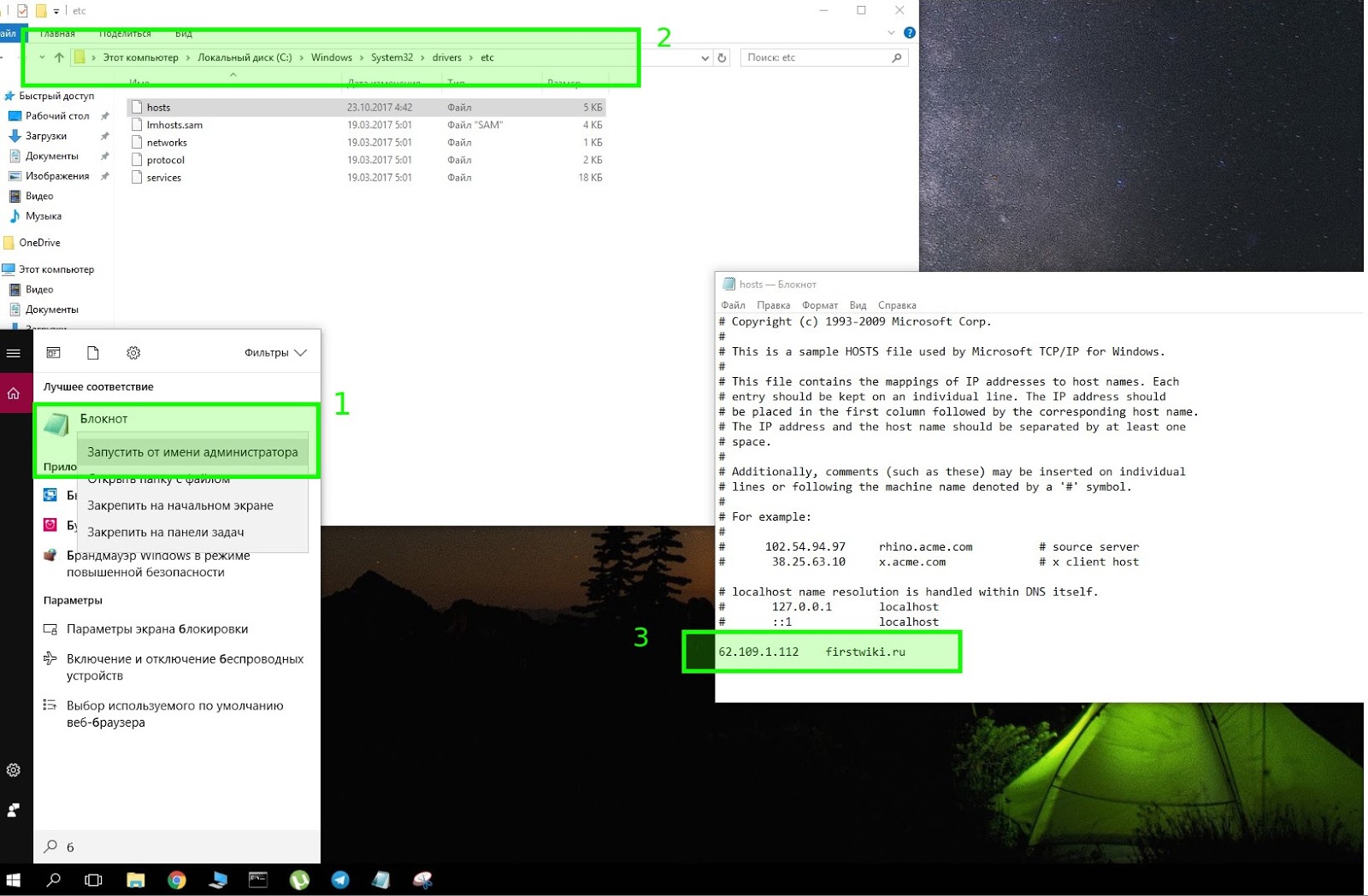Open File Explorer from the taskbar
This screenshot has width=1368, height=896.
pos(135,880)
